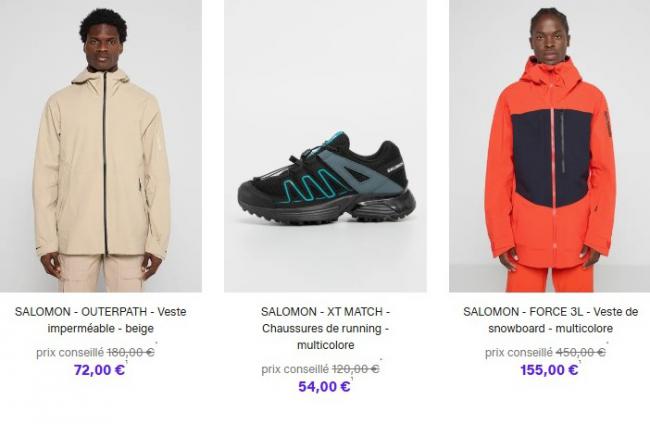The width and height of the screenshot is (650, 424).
Task: Click the SALOMON FORCE 3L snowboard title
Action: click(550, 320)
